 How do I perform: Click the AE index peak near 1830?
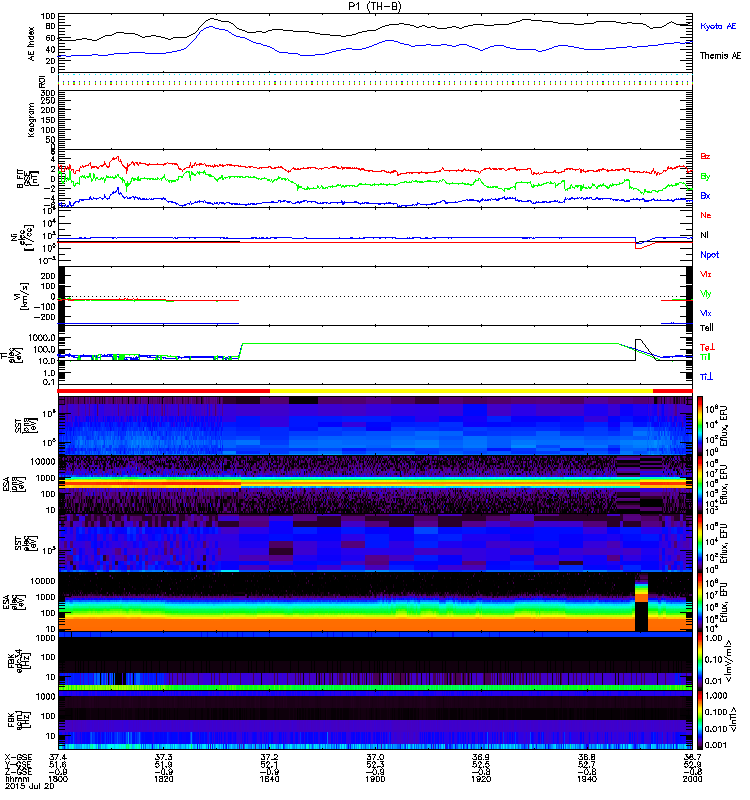(x=212, y=20)
